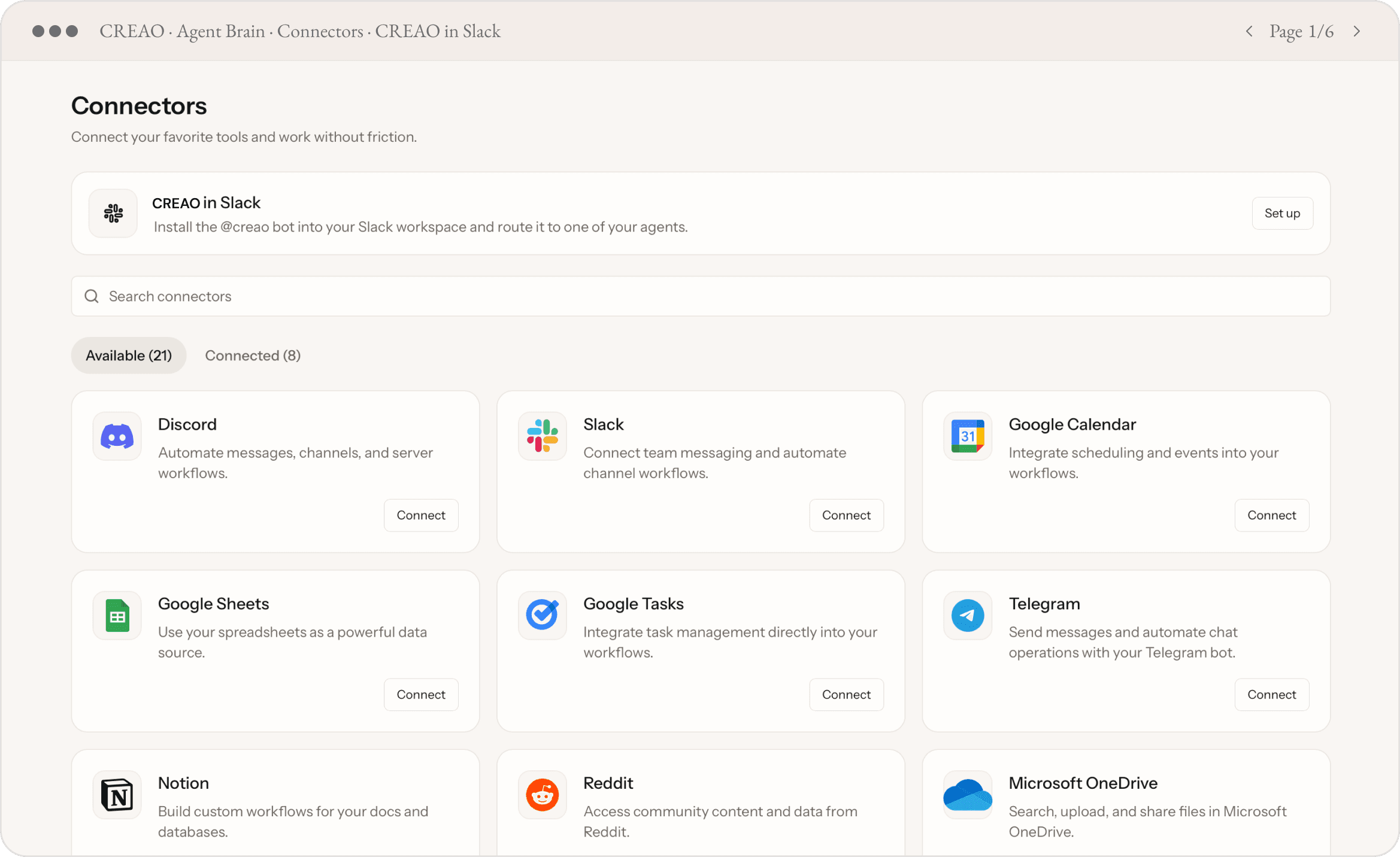Click the search magnifier icon
Screen dimensions: 1400x857
click(92, 296)
